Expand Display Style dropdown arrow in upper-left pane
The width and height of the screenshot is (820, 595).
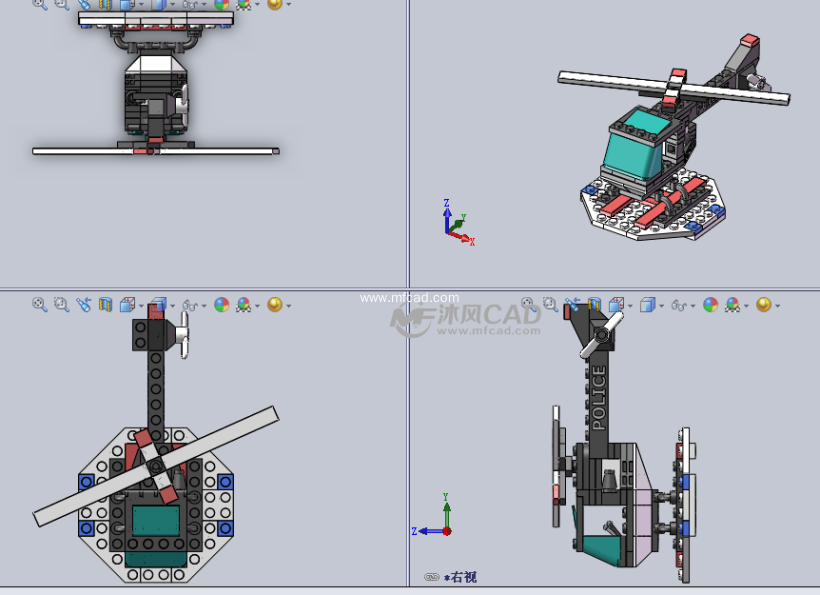click(173, 5)
